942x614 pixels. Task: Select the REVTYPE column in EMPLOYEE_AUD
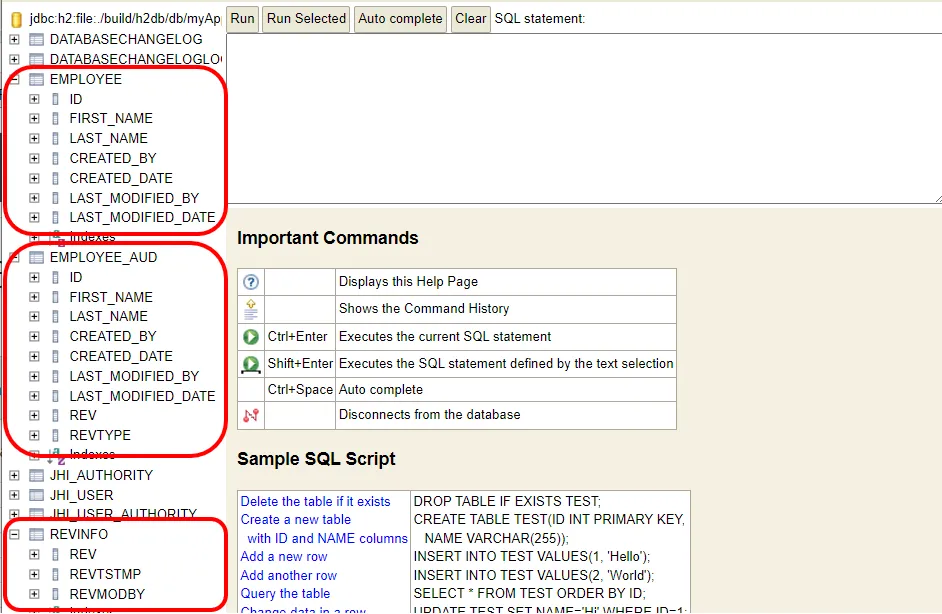click(100, 435)
